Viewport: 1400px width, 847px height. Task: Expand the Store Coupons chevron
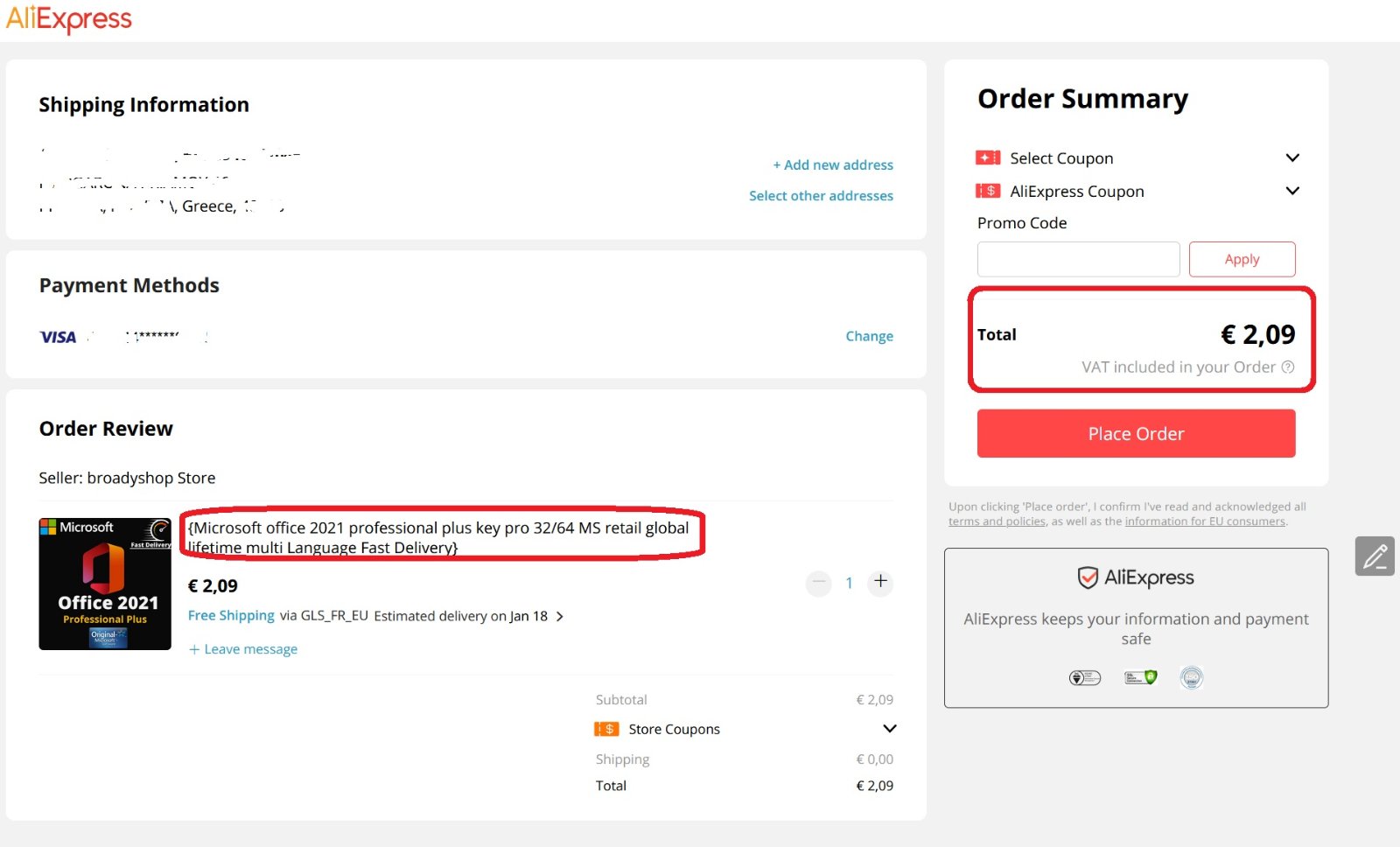coord(890,729)
